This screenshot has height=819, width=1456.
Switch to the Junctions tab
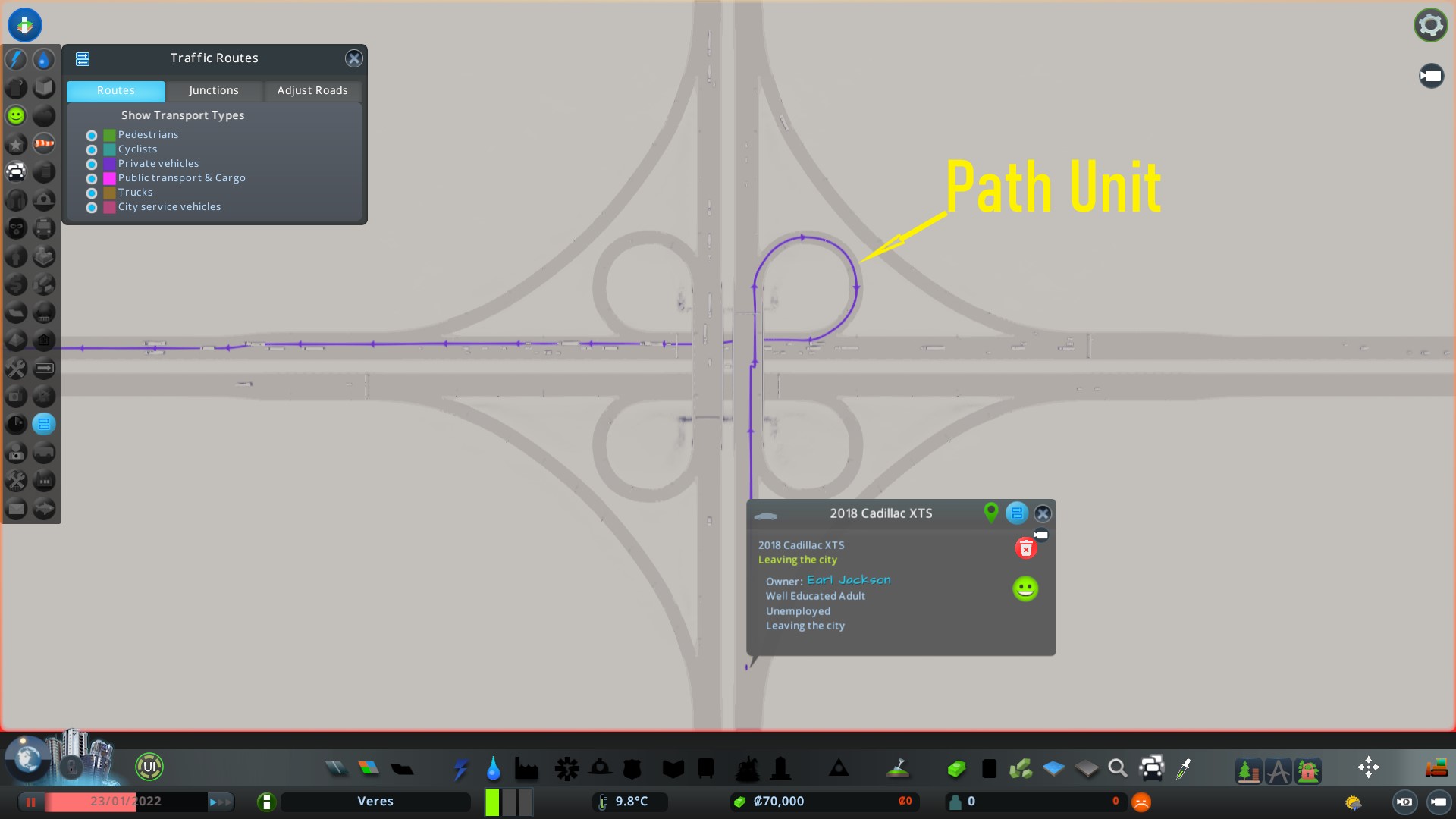pos(214,90)
